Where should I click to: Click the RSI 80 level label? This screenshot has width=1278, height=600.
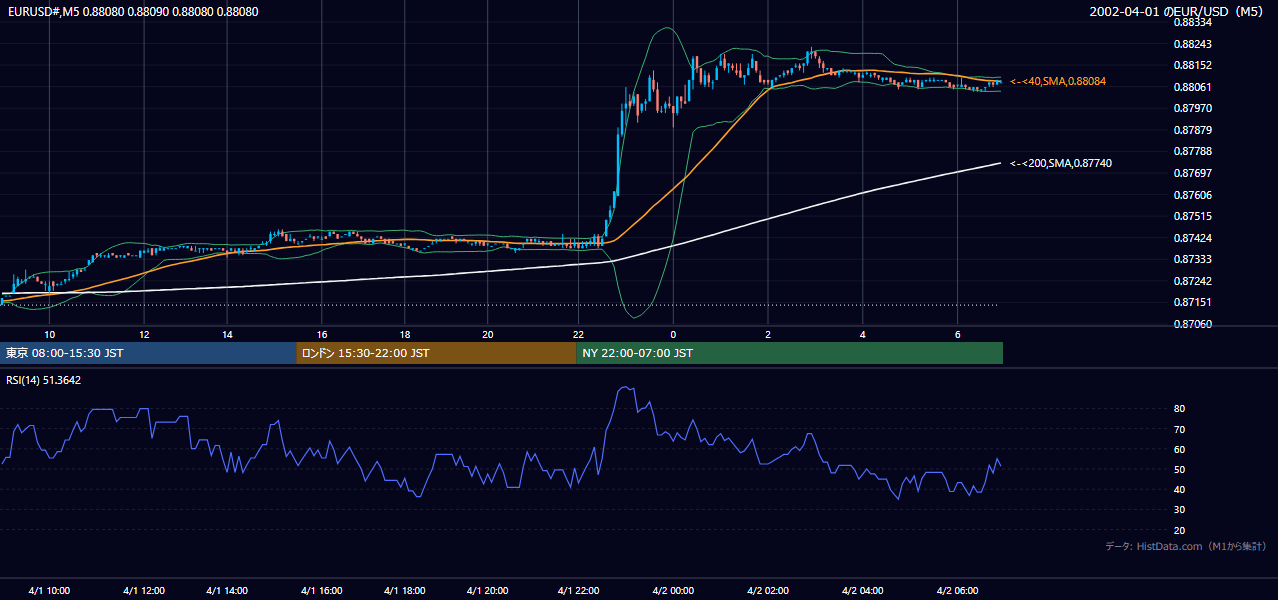1179,409
